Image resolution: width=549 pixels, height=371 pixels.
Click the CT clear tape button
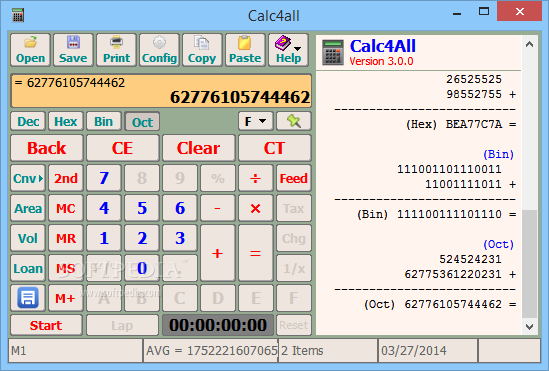tap(274, 148)
